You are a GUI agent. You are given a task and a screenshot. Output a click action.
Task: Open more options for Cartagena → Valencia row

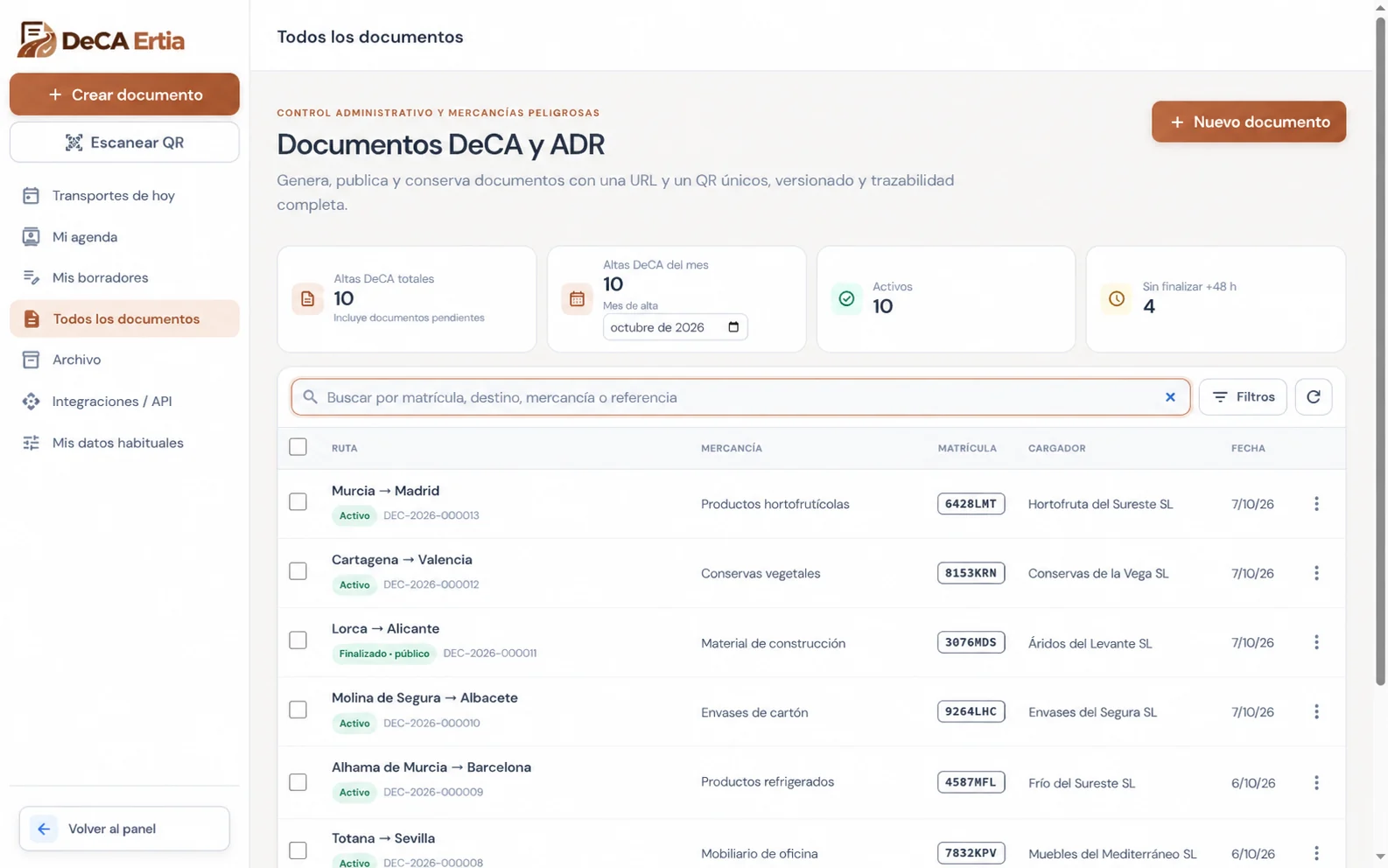pyautogui.click(x=1315, y=573)
